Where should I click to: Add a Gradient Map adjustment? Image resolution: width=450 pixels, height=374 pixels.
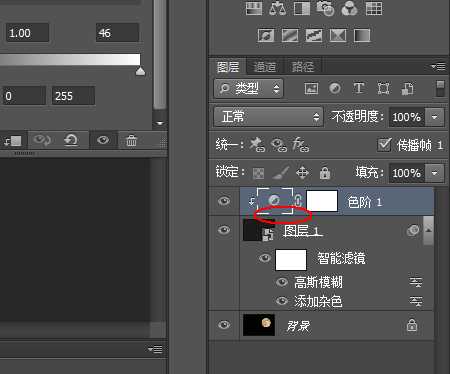[x=362, y=35]
